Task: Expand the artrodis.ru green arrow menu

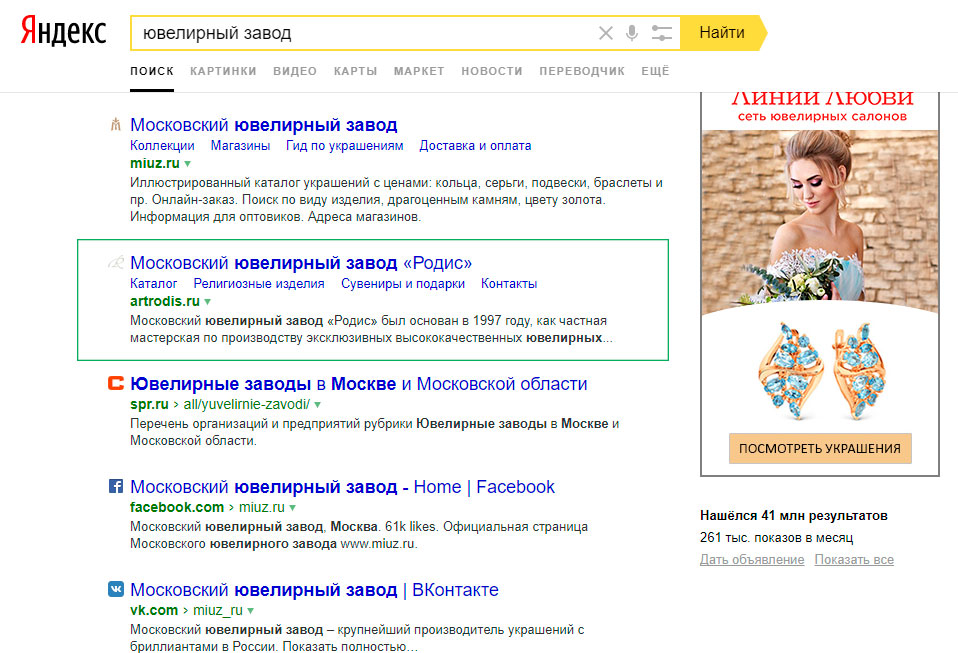Action: click(208, 301)
